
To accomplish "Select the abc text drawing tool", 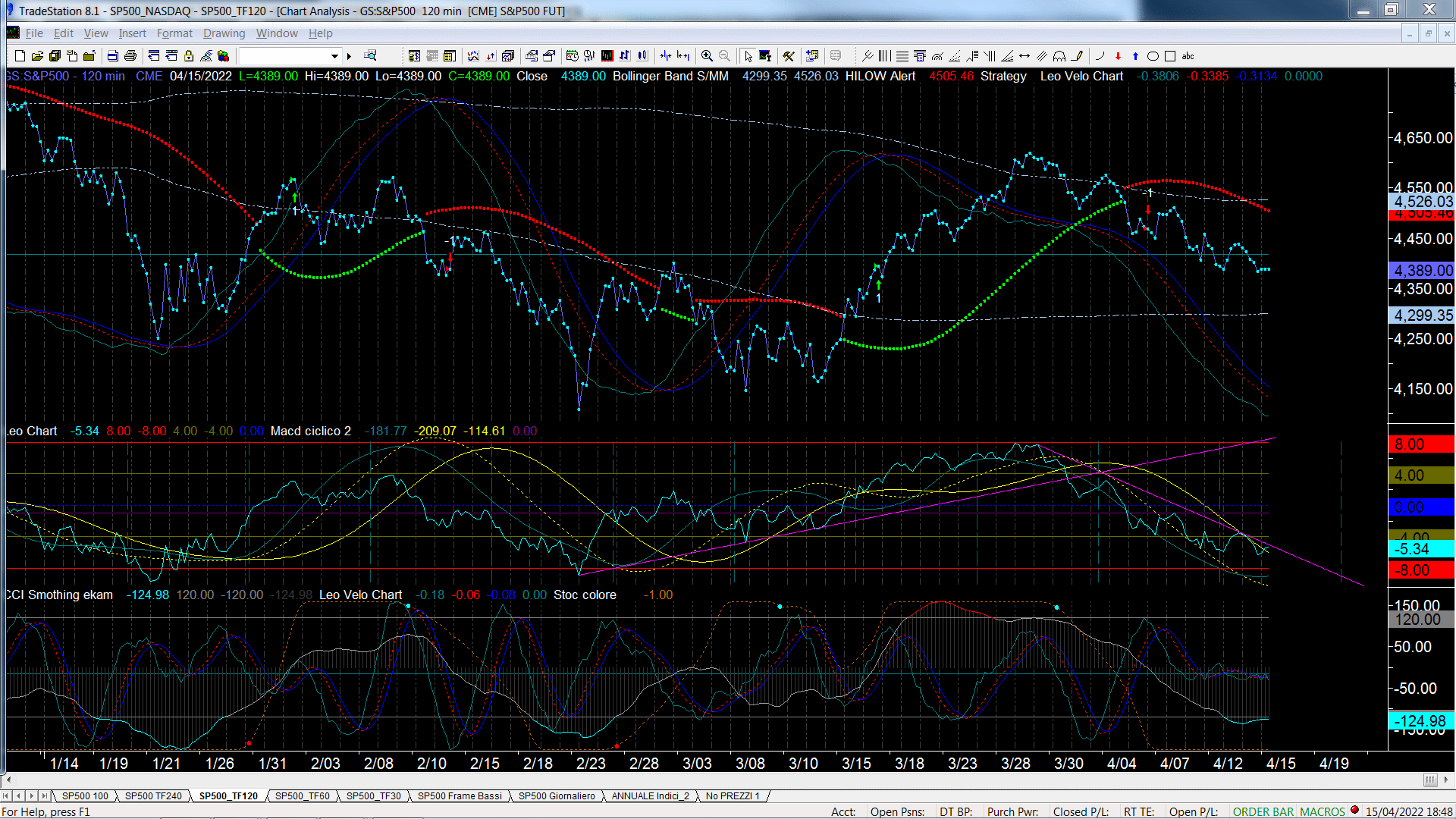I will [1188, 56].
